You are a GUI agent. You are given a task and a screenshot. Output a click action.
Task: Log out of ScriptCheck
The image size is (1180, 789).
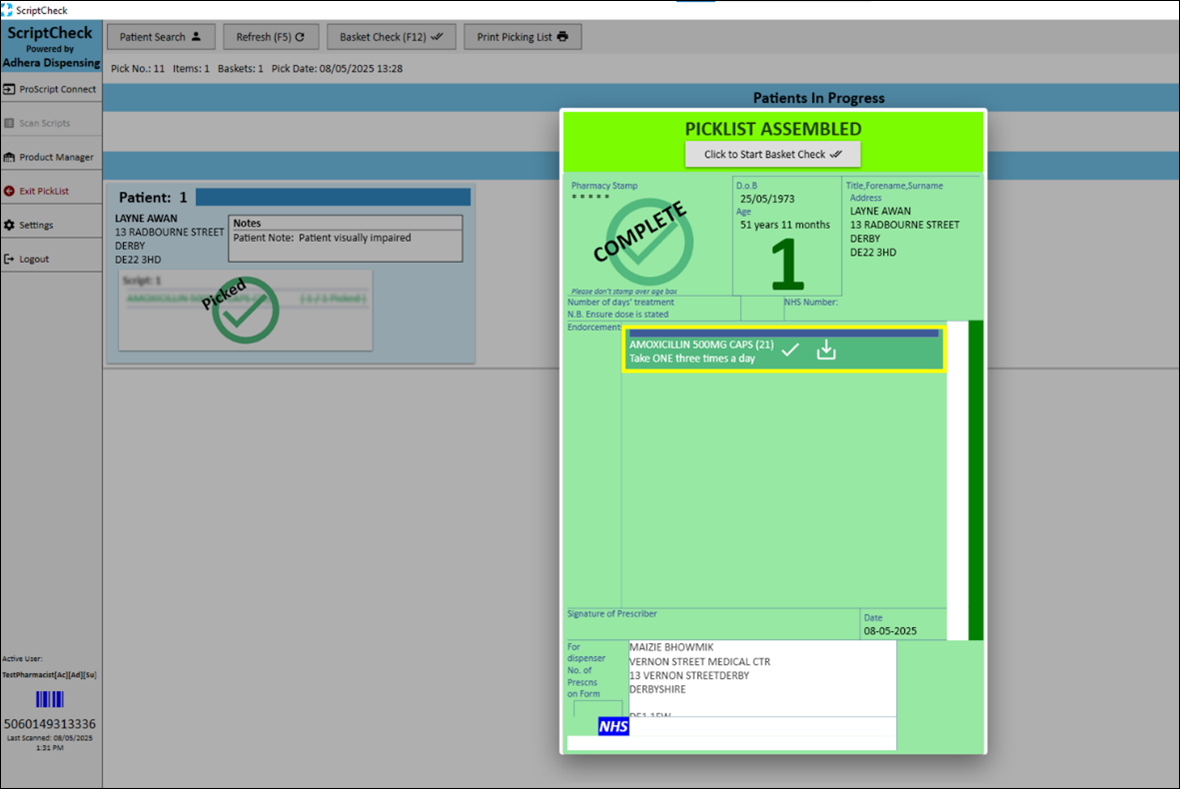pyautogui.click(x=51, y=258)
